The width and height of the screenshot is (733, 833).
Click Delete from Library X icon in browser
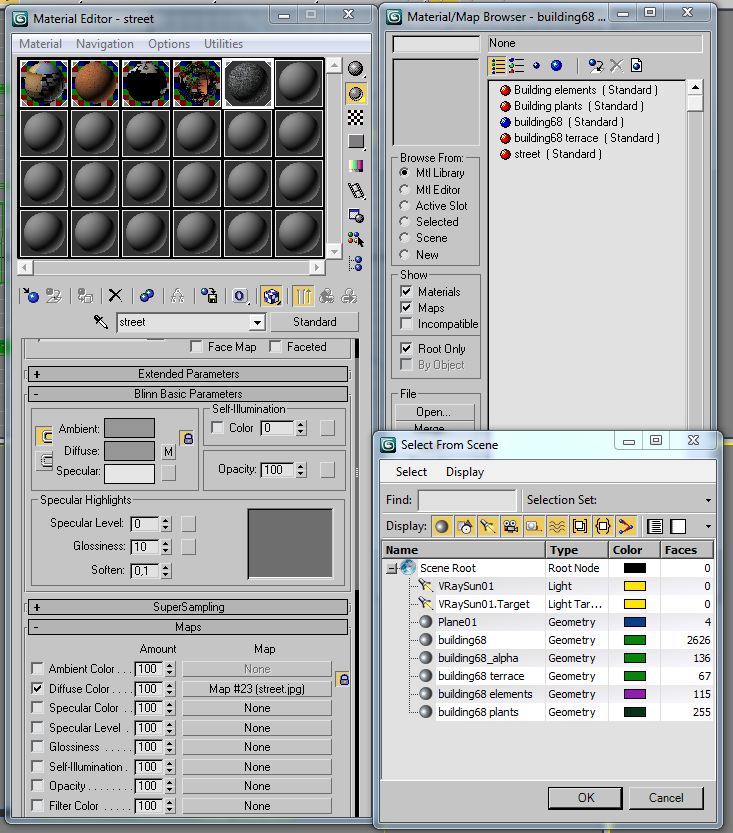click(616, 66)
